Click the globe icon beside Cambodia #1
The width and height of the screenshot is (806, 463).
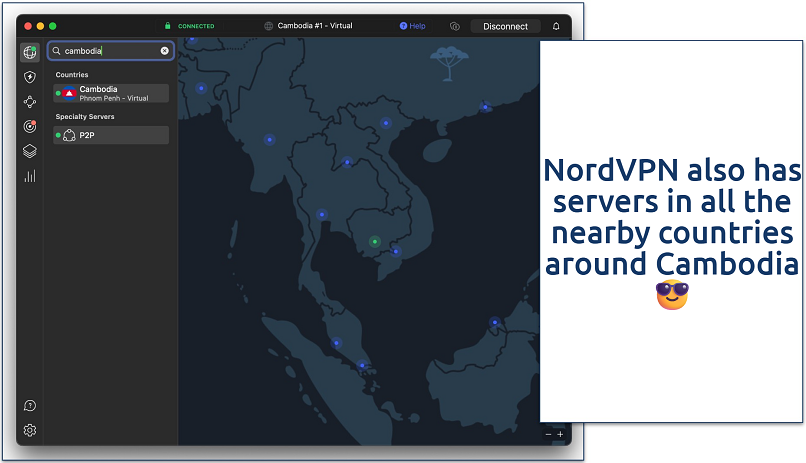tap(268, 26)
